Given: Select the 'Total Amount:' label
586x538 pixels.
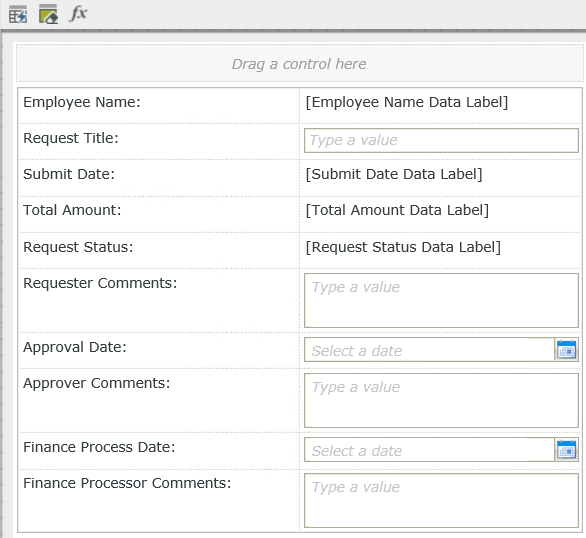Looking at the screenshot, I should tap(72, 210).
